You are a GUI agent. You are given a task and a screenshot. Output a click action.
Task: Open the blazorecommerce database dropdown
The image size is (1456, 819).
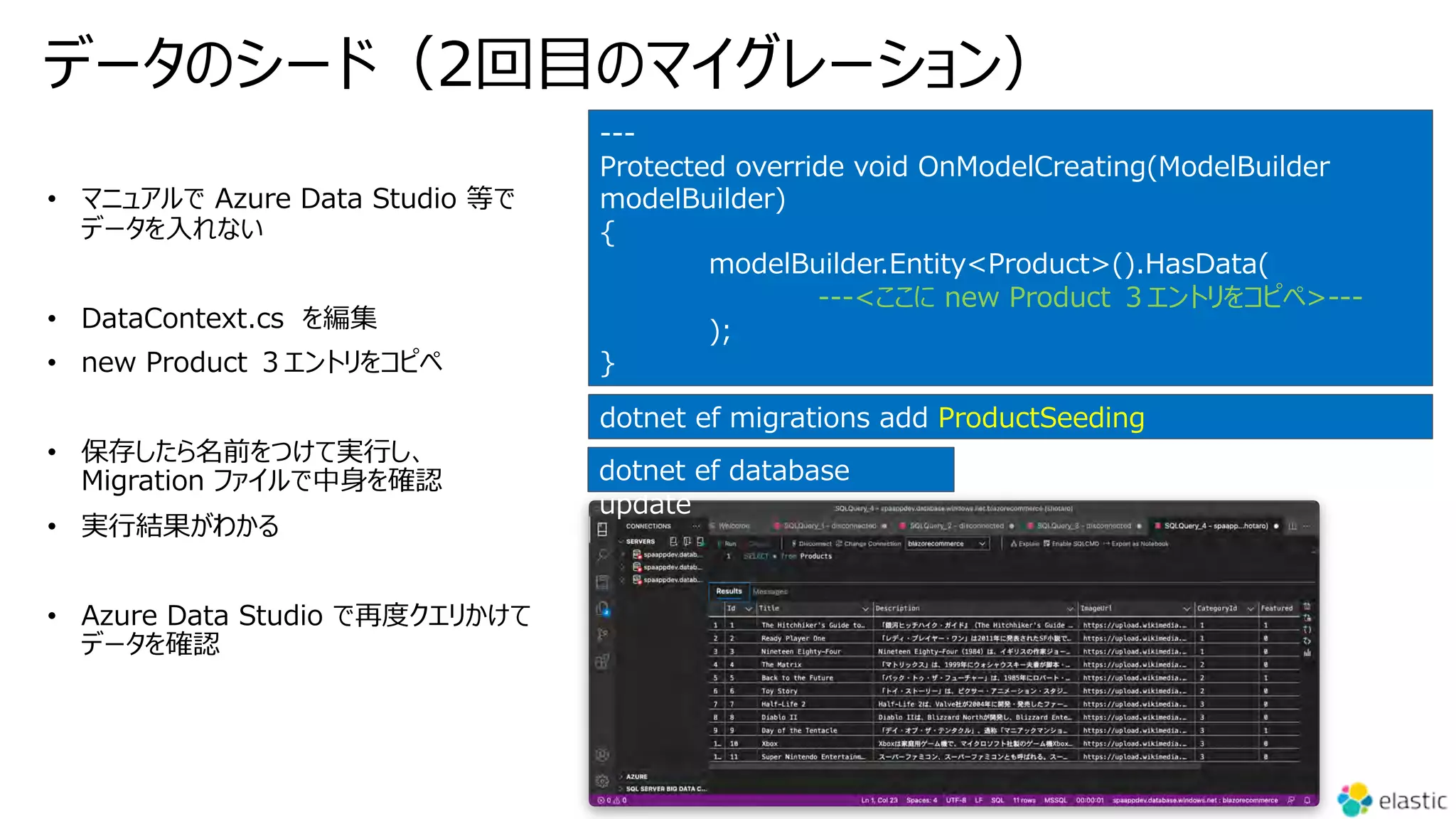tap(947, 544)
